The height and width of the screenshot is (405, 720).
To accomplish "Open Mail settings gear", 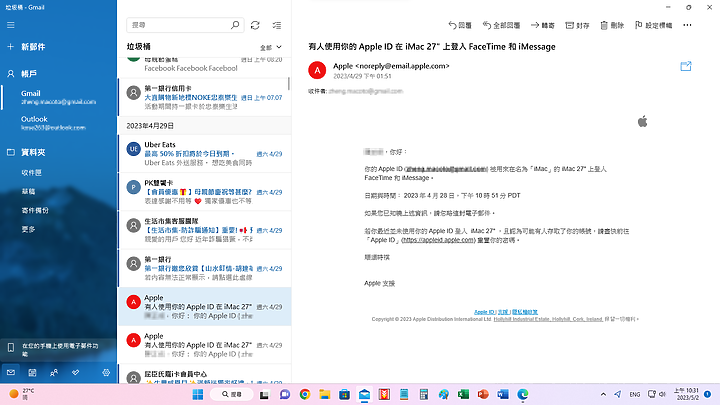I will 106,372.
